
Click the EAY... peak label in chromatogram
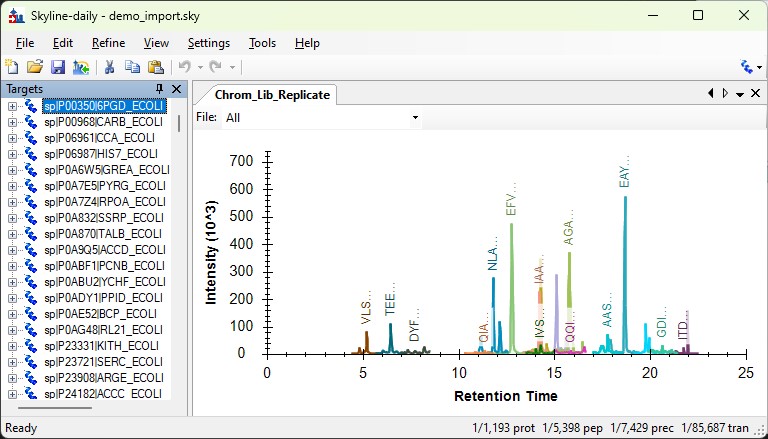click(624, 171)
